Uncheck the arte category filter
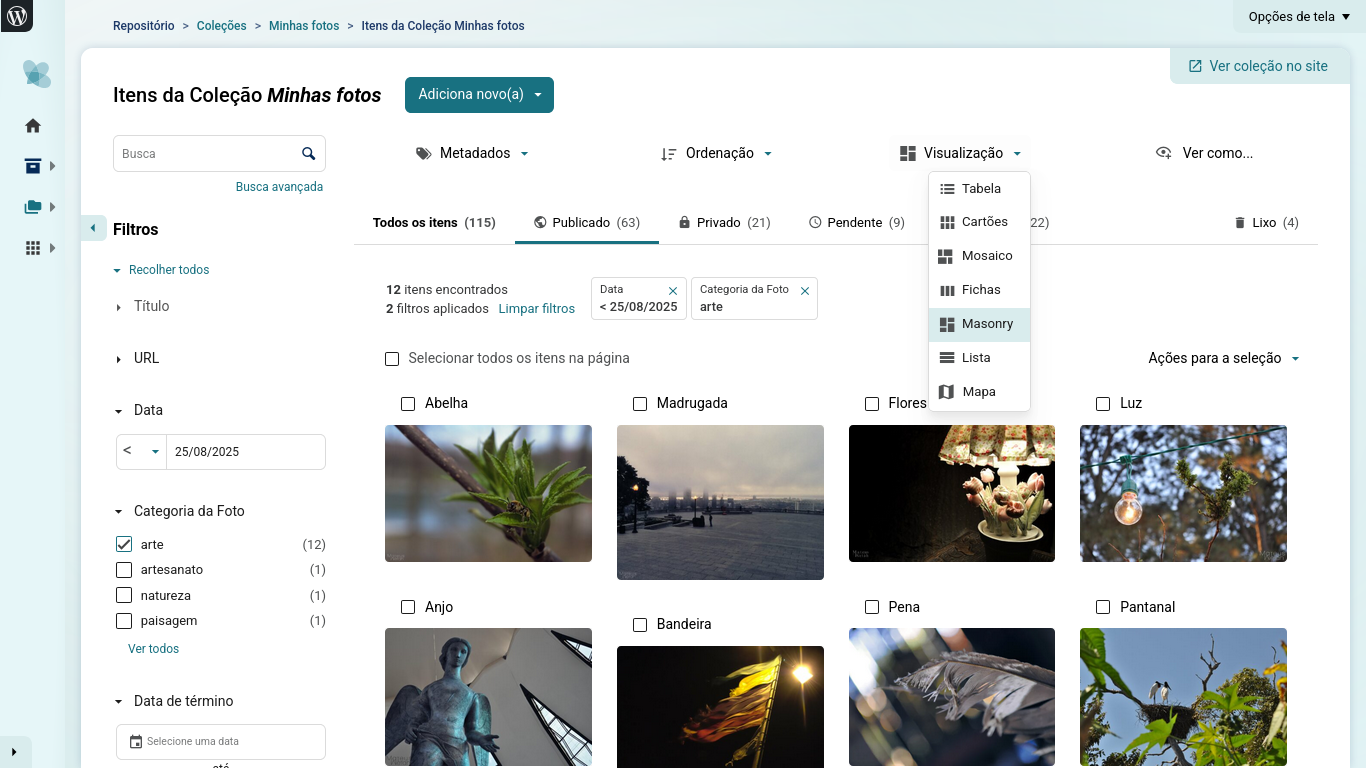This screenshot has height=768, width=1366. [123, 544]
